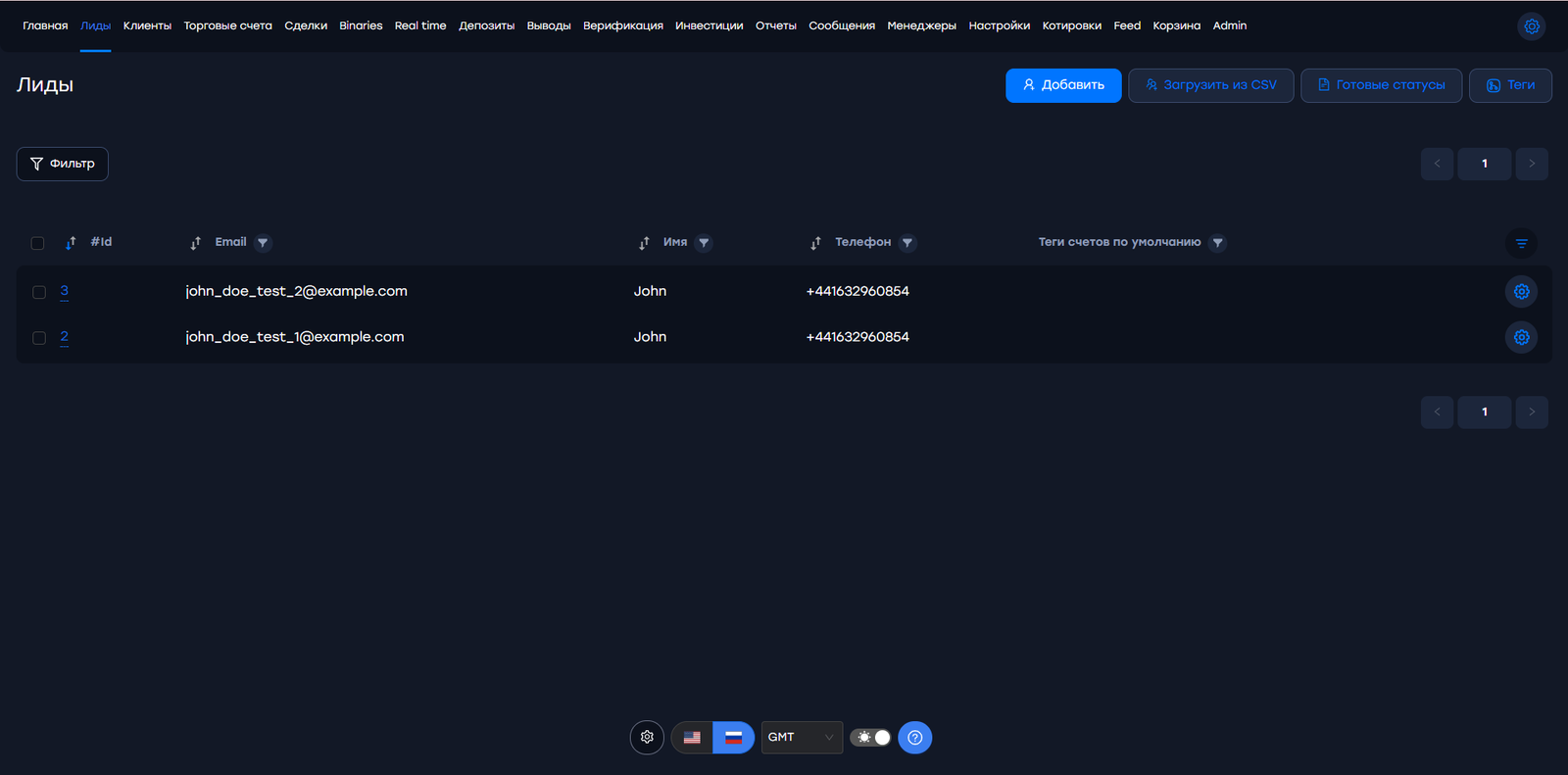Screen dimensions: 1568x775
Task: Click the gear icon for lead row 3
Action: click(x=1521, y=291)
